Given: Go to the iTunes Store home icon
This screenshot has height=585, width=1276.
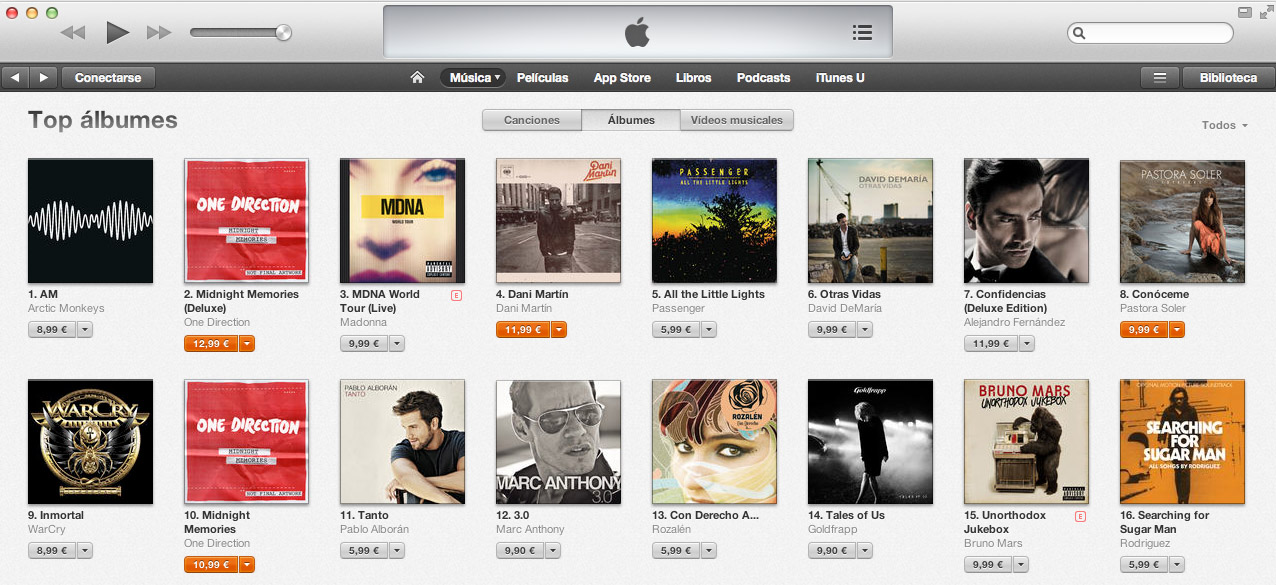Looking at the screenshot, I should tap(418, 77).
